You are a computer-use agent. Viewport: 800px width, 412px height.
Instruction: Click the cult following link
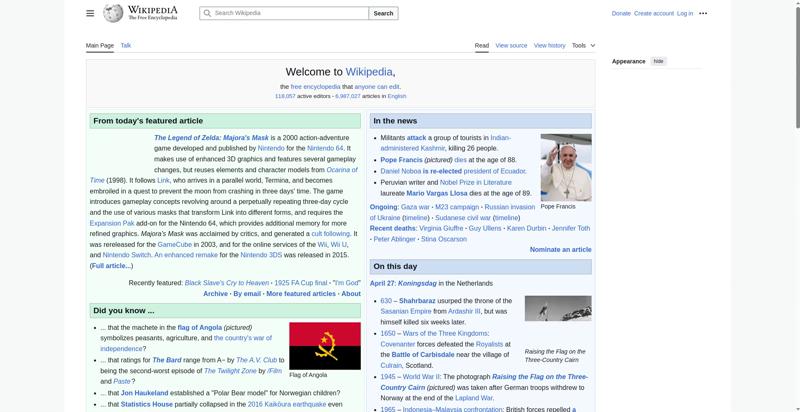coord(331,234)
